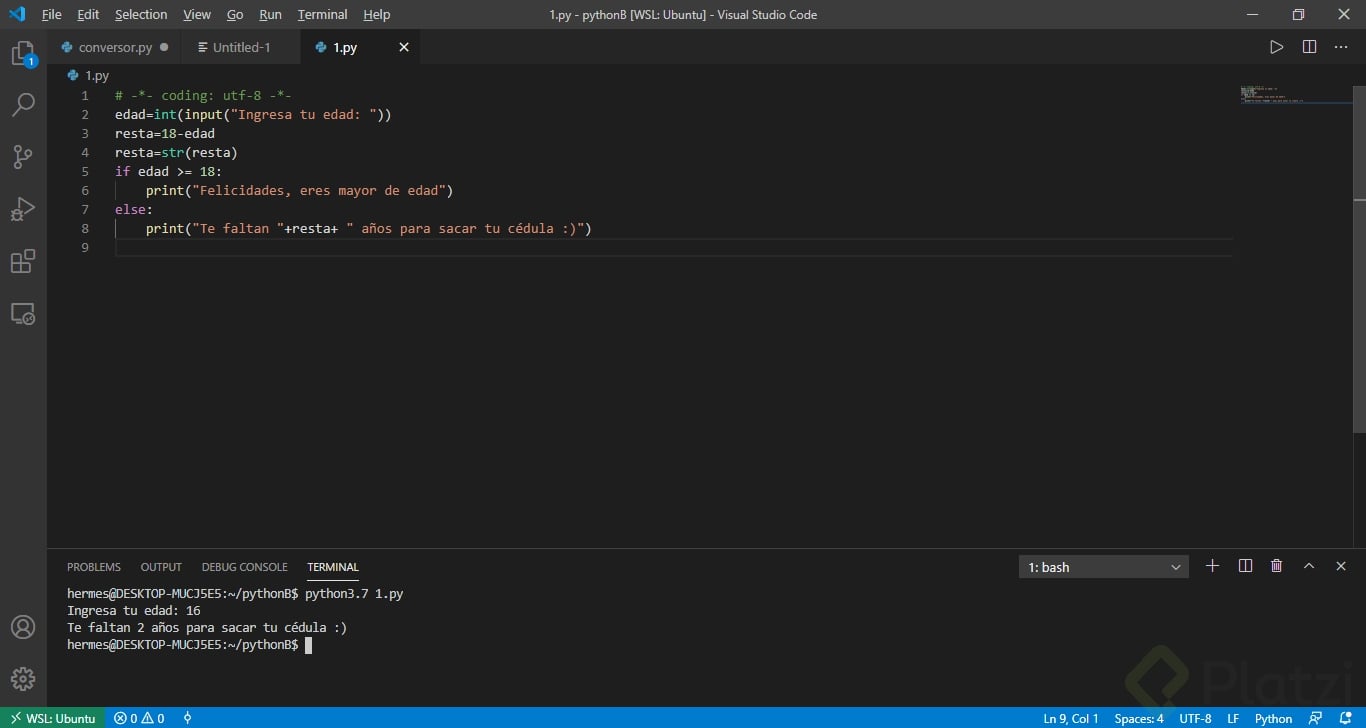This screenshot has width=1366, height=728.
Task: Click 'Ingresa tu edad: 16' terminal output
Action: pyautogui.click(x=134, y=610)
